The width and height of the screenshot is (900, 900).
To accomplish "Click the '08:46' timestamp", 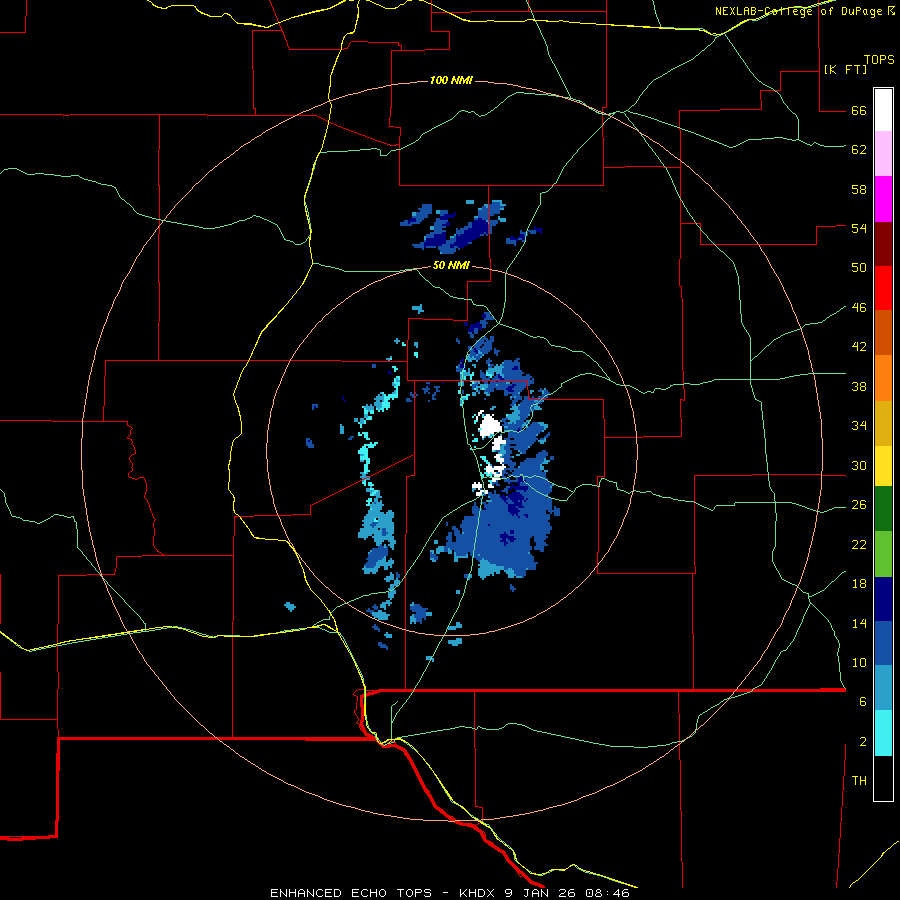I will (x=607, y=893).
